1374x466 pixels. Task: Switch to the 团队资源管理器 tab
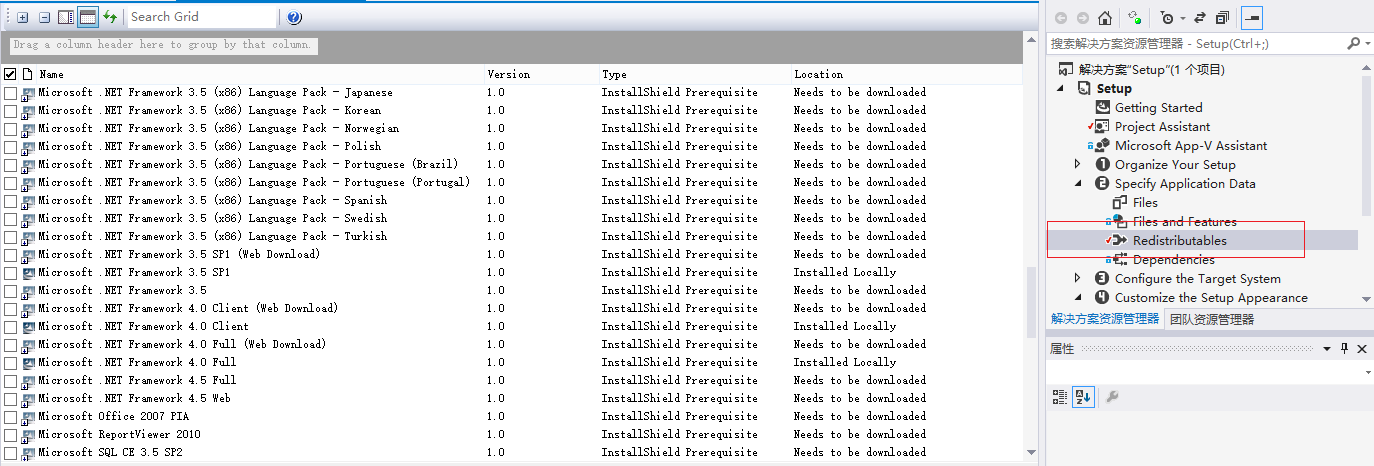point(1211,320)
